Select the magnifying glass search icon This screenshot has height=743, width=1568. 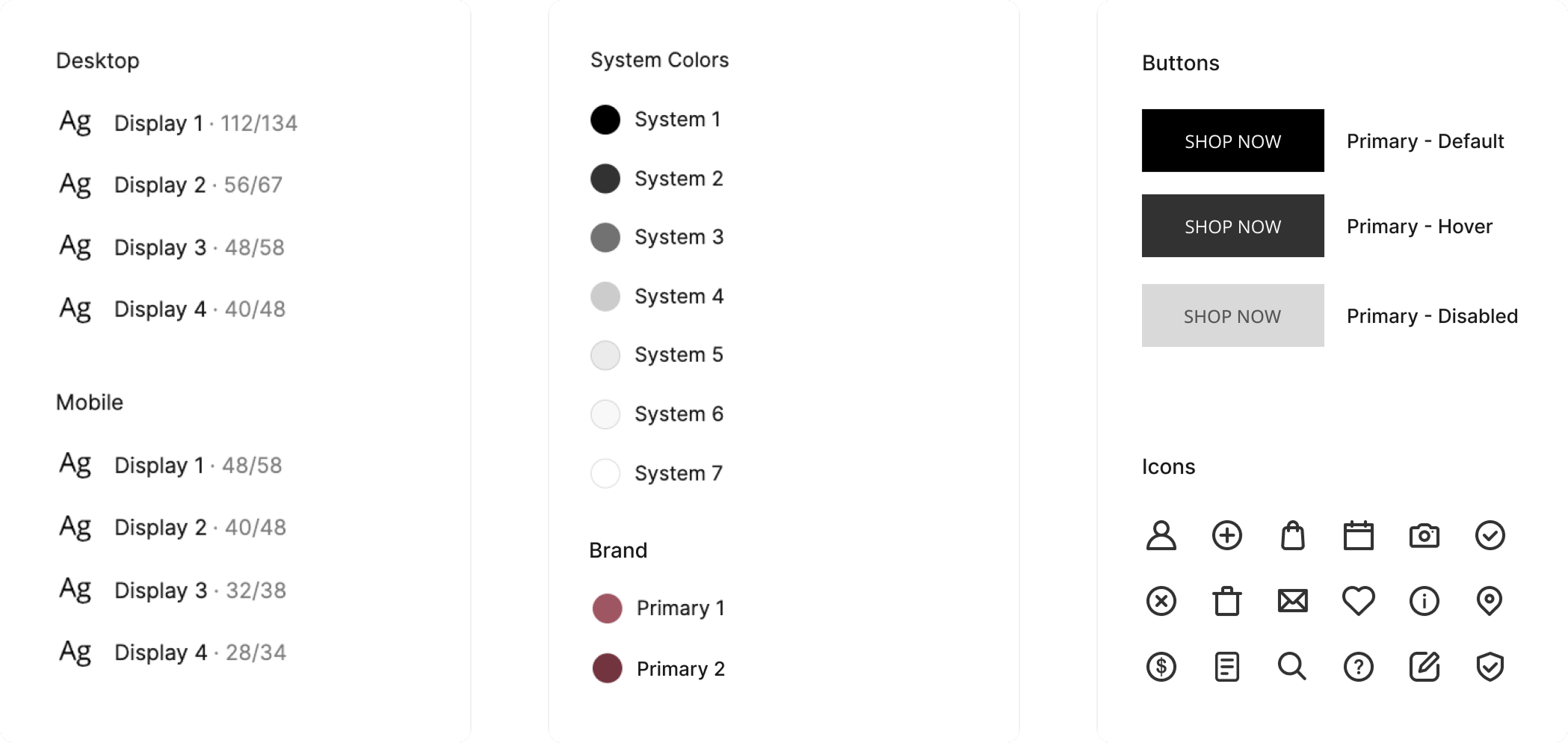coord(1292,666)
